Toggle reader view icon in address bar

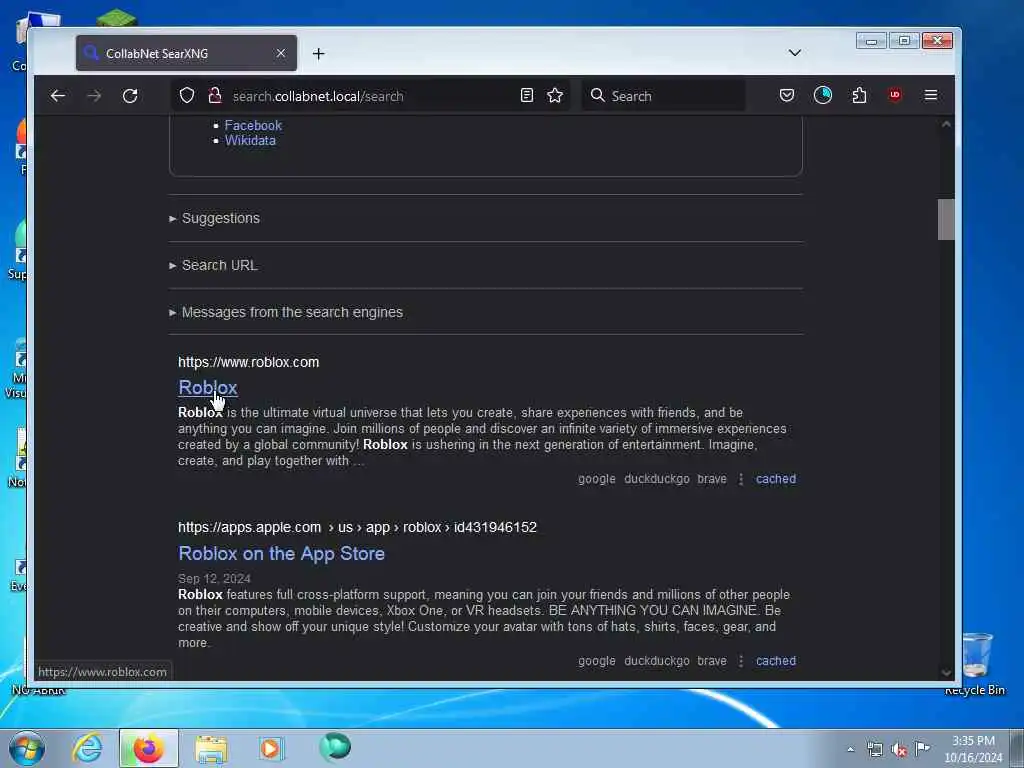point(526,95)
